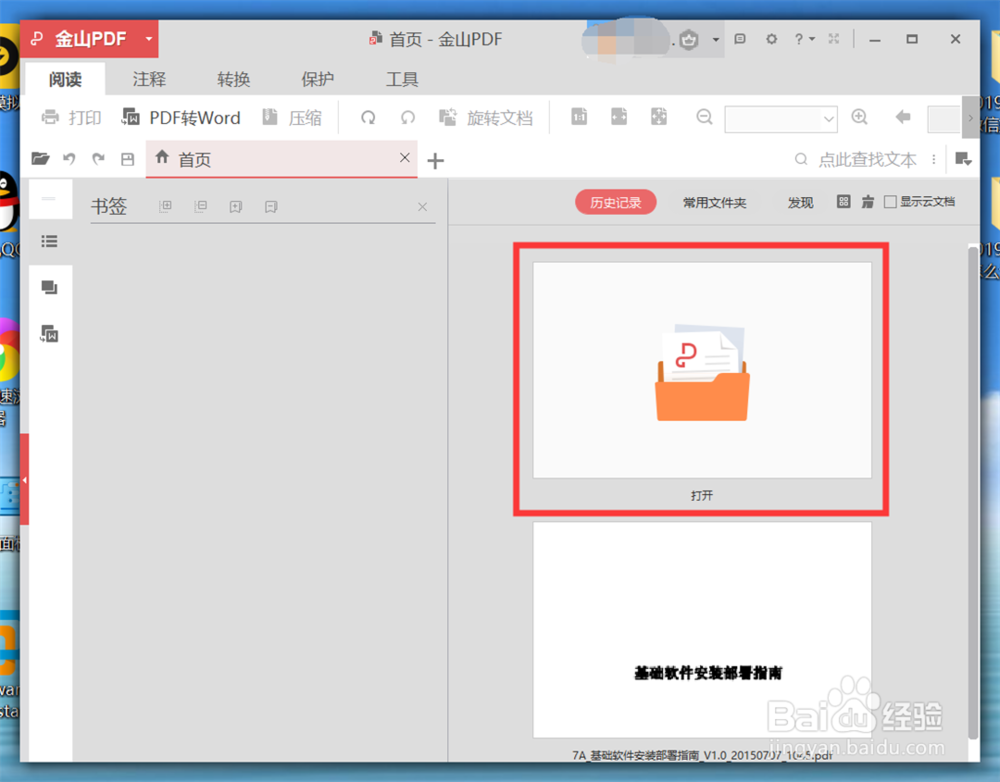Open the 基础软件安装部署指南 document thumbnail
Image resolution: width=1000 pixels, height=782 pixels.
pyautogui.click(x=700, y=630)
